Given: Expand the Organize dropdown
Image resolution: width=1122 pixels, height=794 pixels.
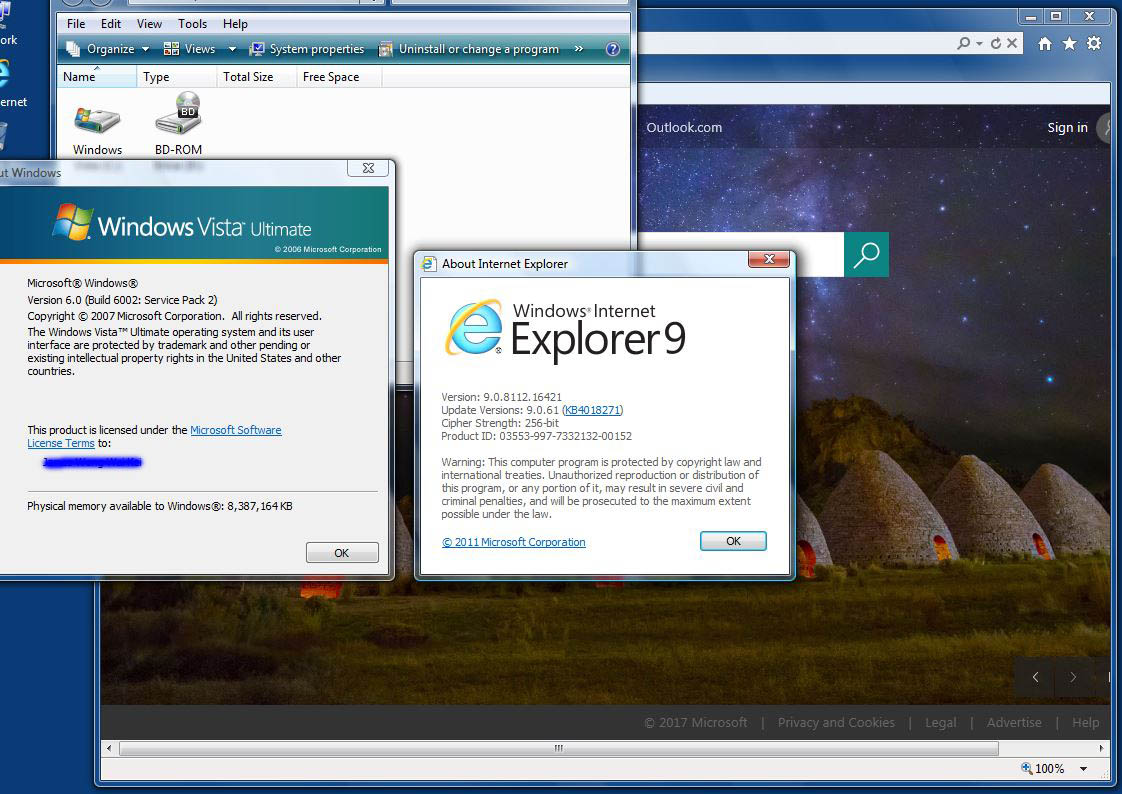Looking at the screenshot, I should tap(107, 49).
